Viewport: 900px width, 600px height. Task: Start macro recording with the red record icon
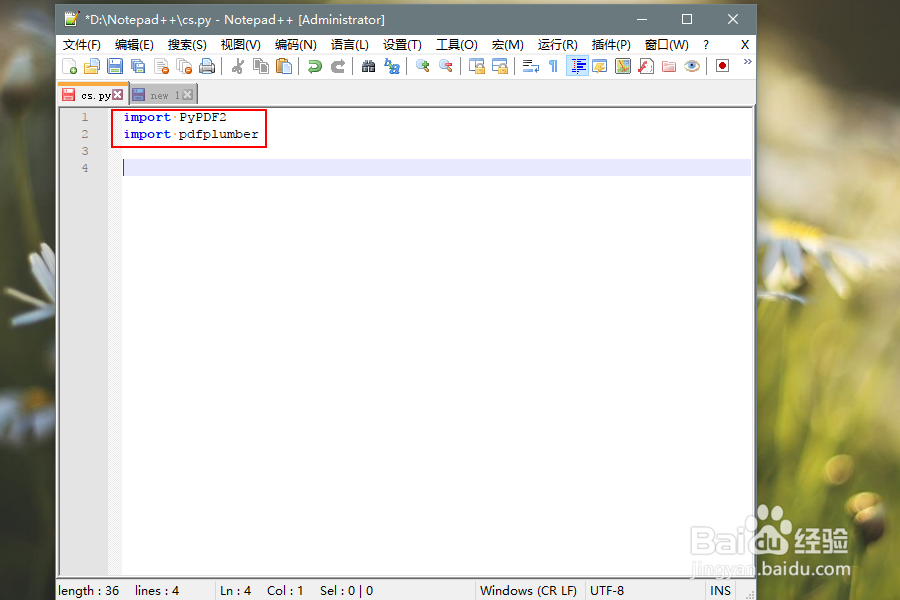[721, 65]
